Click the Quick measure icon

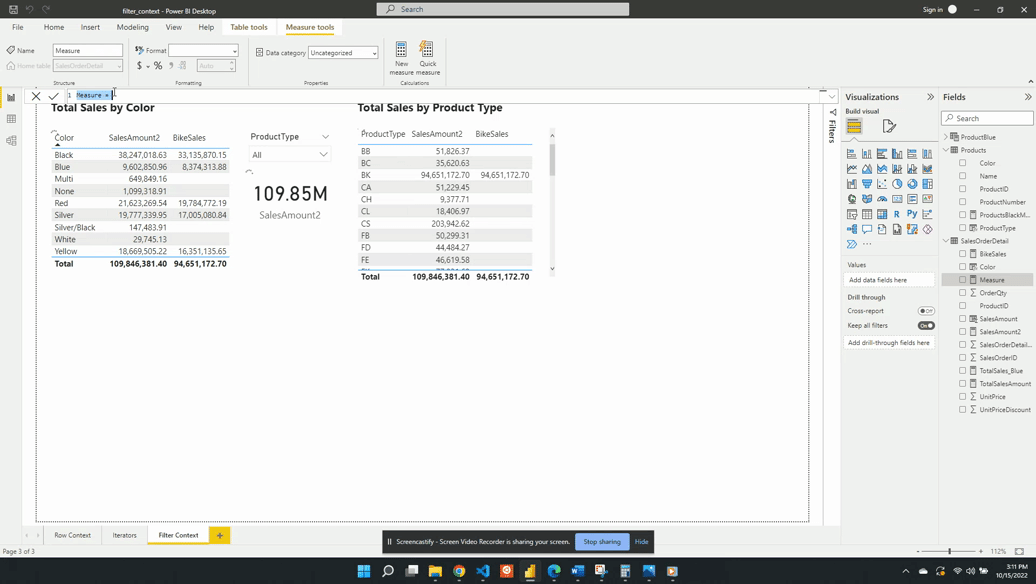(427, 51)
